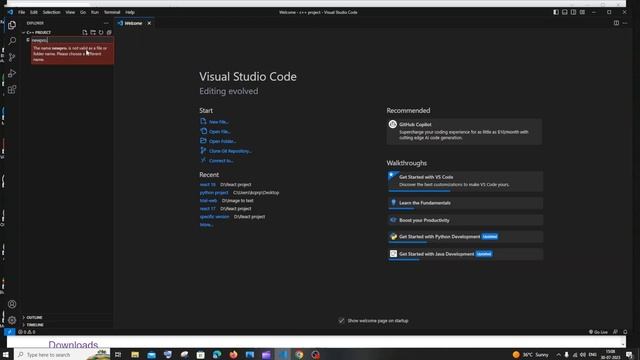Viewport: 640px width, 360px height.
Task: Toggle Show welcome page on startup checkbox
Action: (x=341, y=321)
